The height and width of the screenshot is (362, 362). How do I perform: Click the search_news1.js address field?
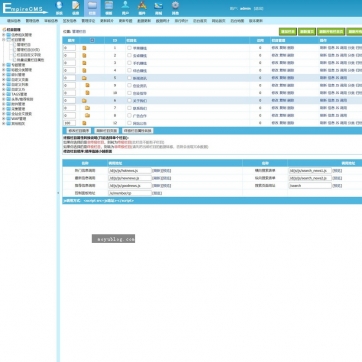pos(310,170)
